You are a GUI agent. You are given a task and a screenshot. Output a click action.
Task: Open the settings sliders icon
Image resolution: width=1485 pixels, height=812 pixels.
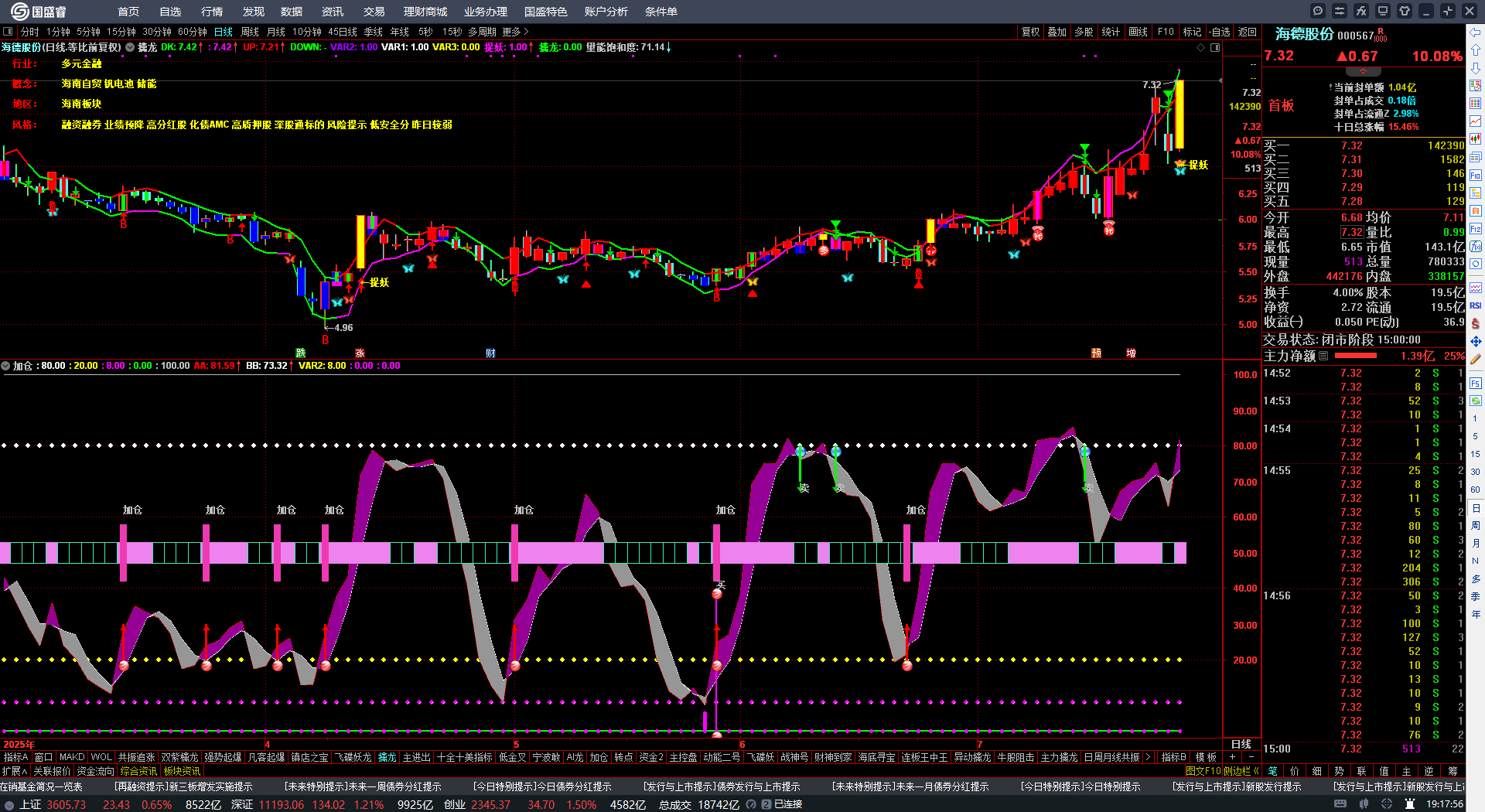pos(1340,11)
